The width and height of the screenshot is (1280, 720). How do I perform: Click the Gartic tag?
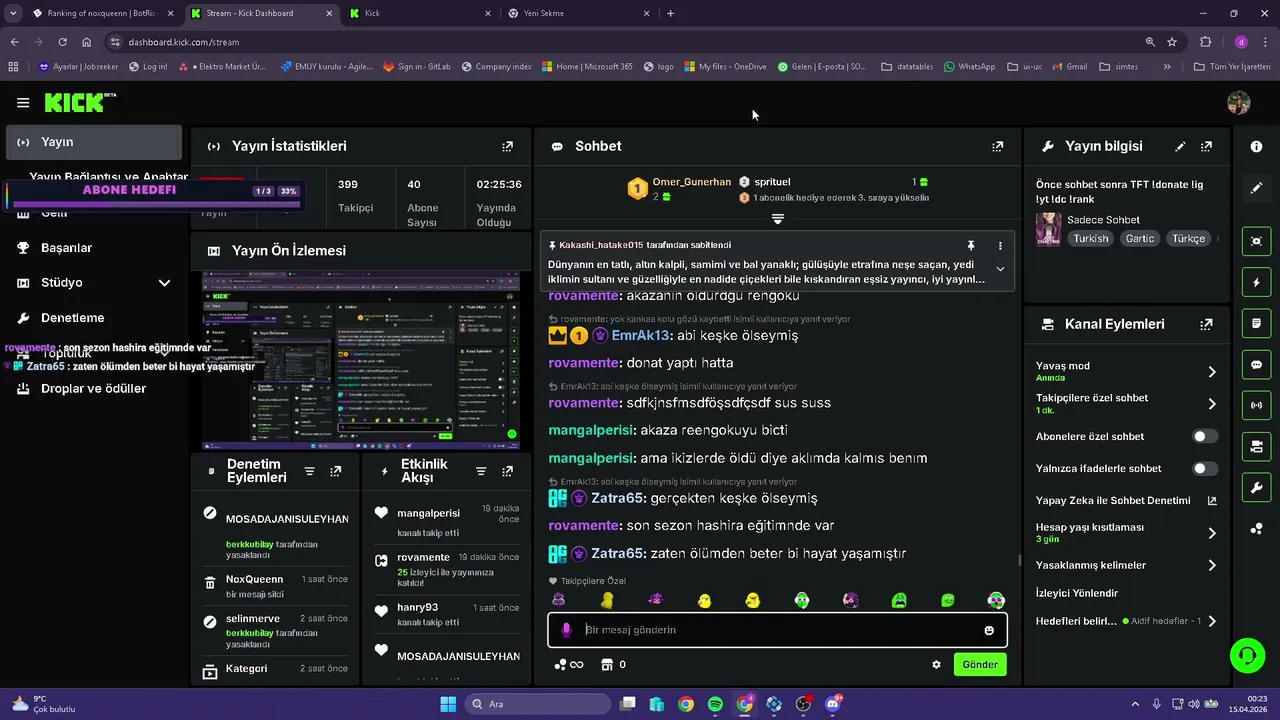tap(1140, 238)
